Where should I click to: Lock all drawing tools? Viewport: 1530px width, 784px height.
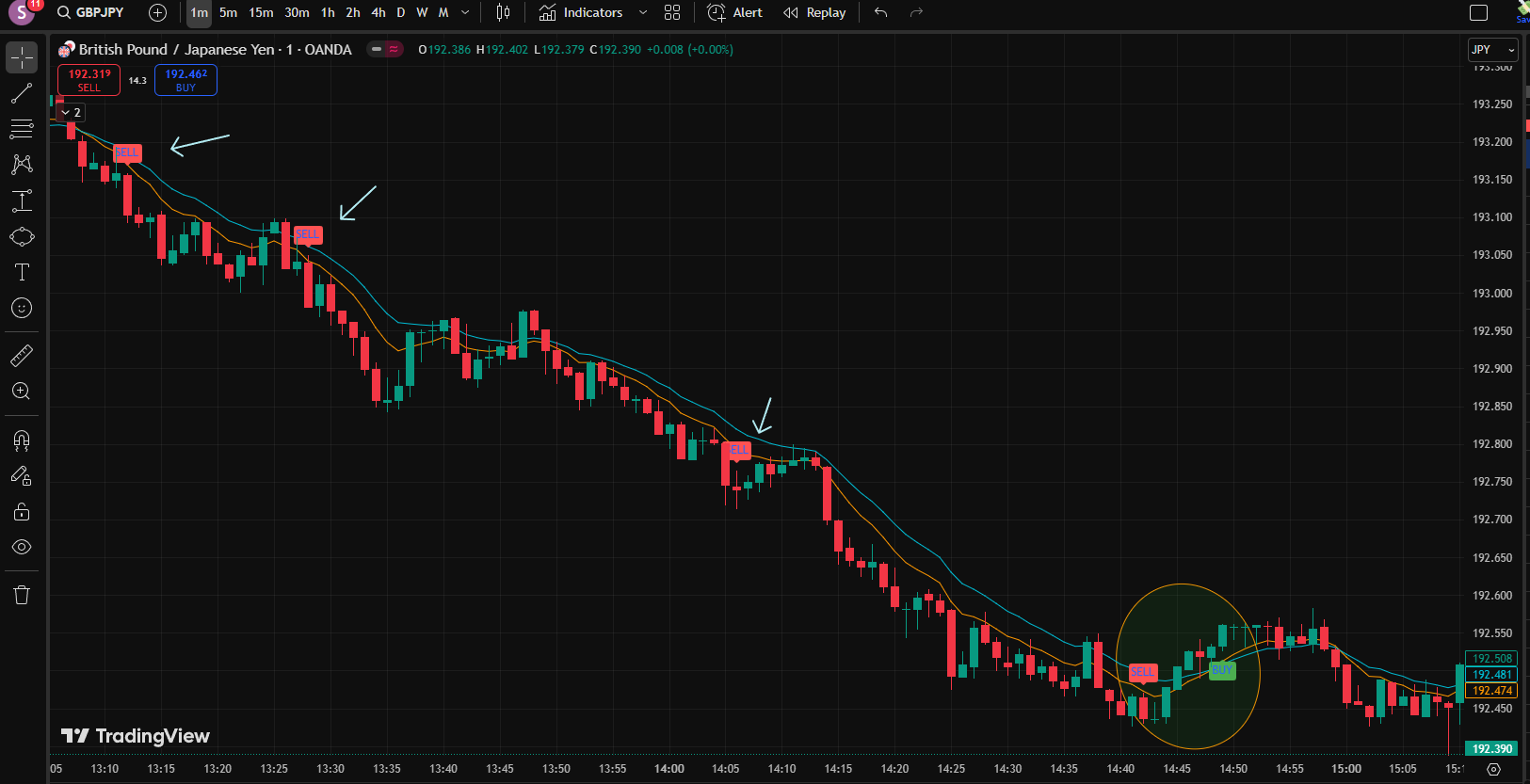(x=22, y=512)
